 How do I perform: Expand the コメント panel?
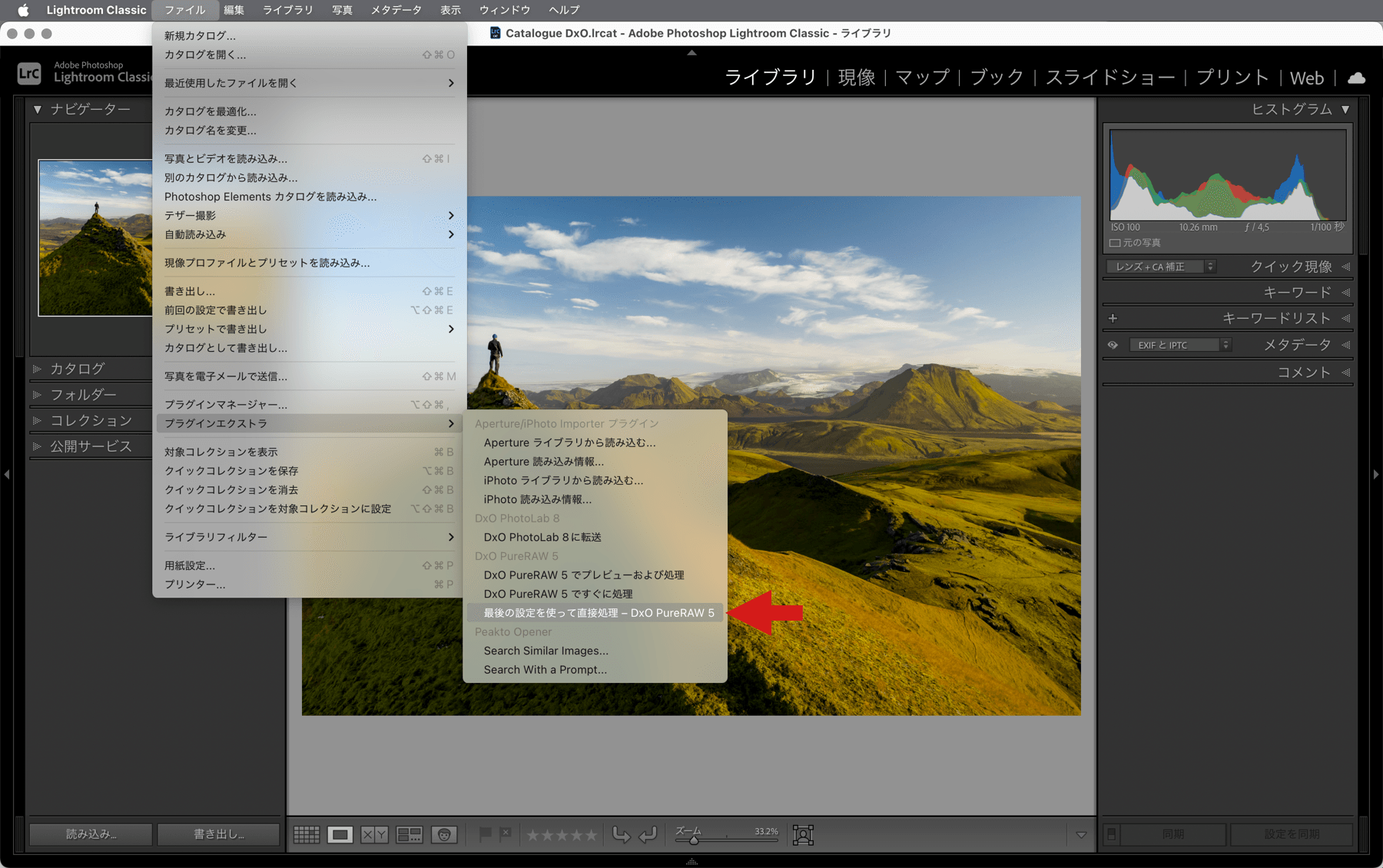click(1346, 373)
